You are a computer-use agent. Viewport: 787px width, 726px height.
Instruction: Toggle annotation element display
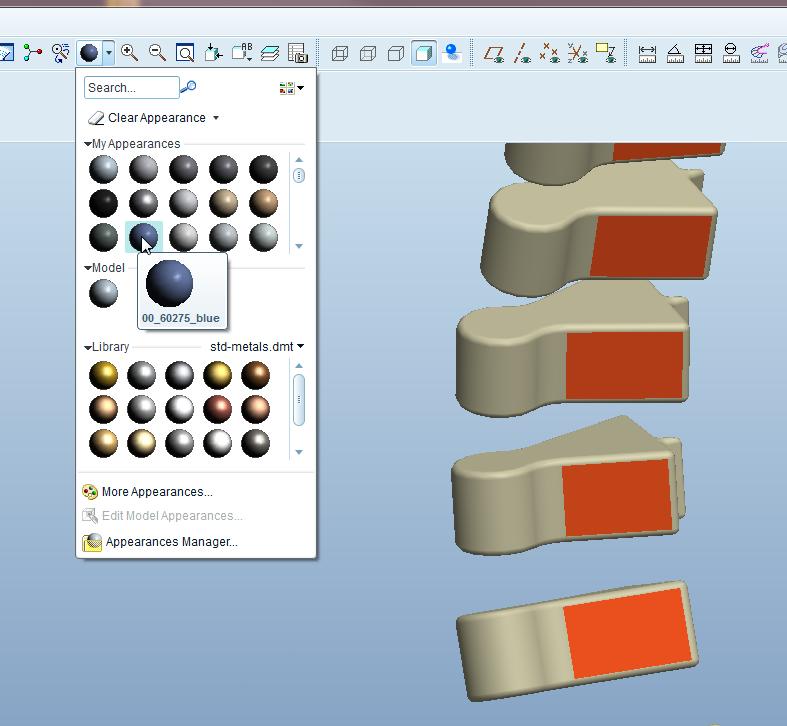pyautogui.click(x=606, y=53)
